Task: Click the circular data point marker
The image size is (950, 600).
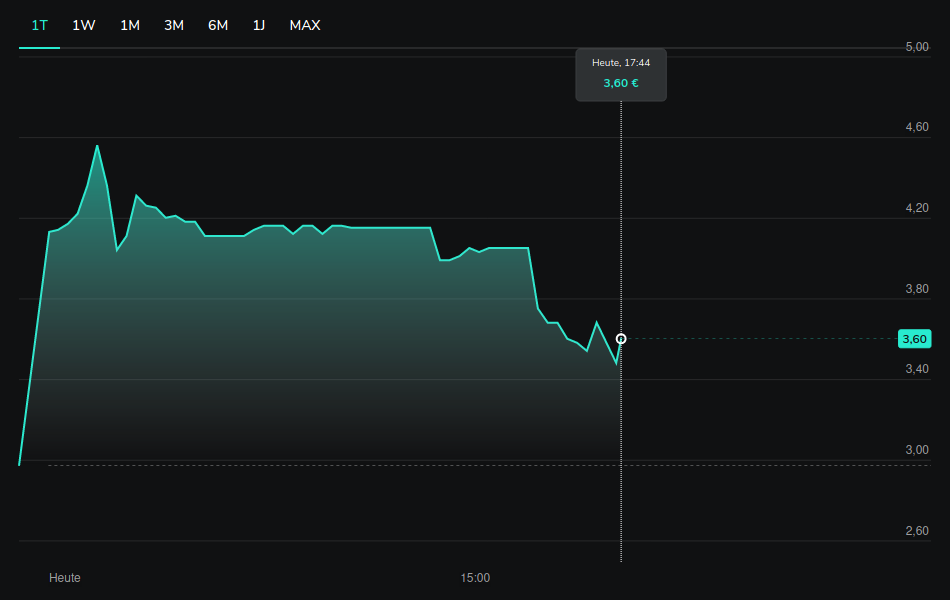Action: coord(621,339)
